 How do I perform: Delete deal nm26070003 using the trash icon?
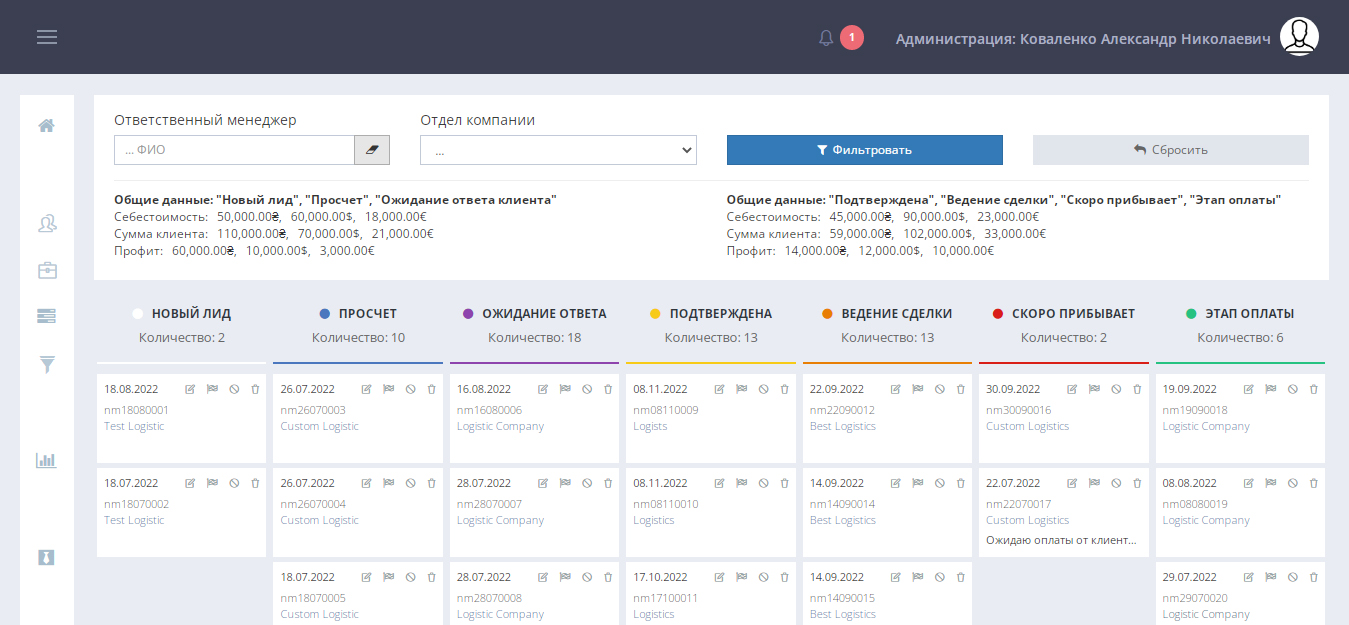(431, 389)
